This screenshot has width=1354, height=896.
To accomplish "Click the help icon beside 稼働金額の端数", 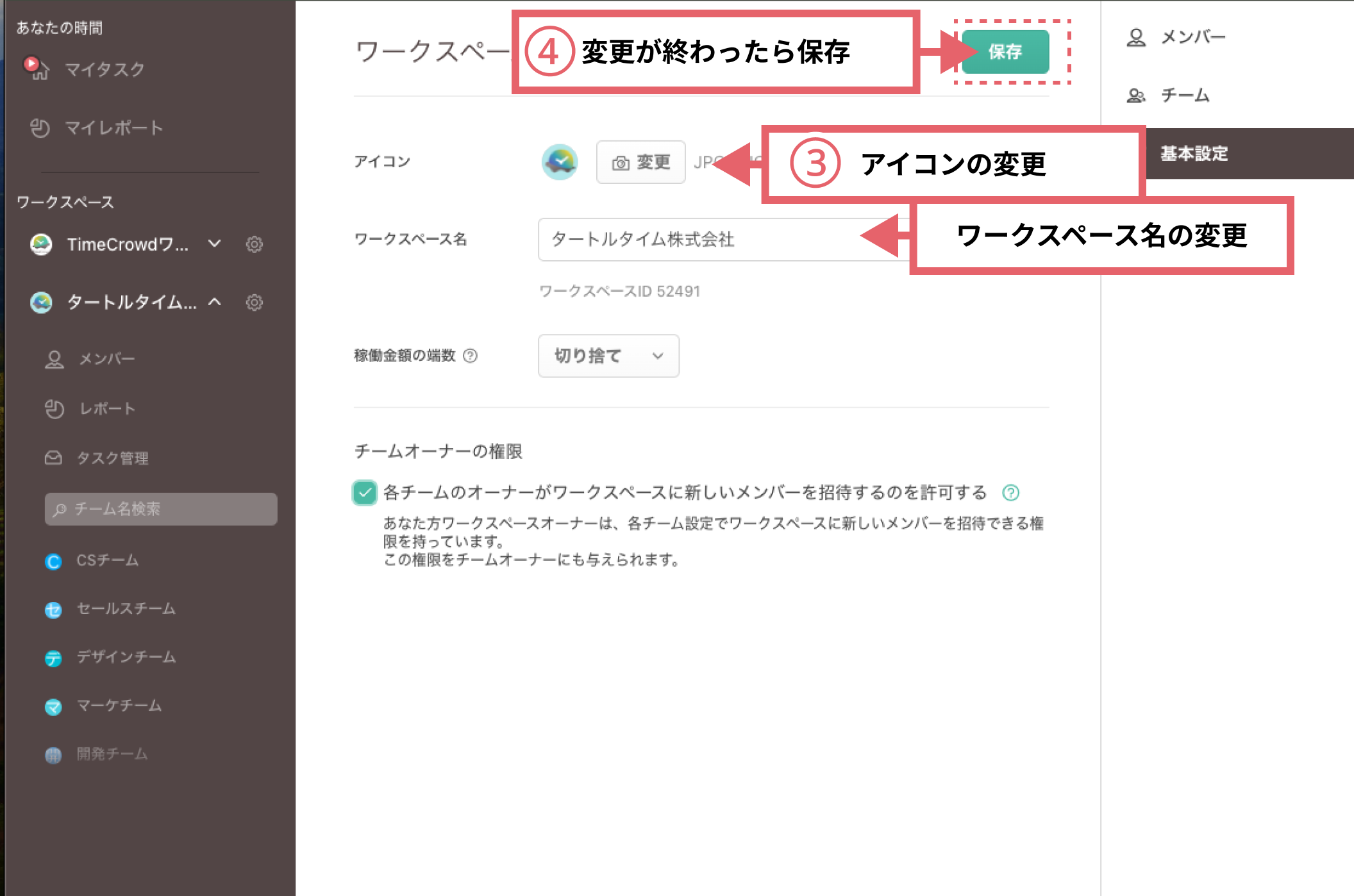I will [470, 356].
